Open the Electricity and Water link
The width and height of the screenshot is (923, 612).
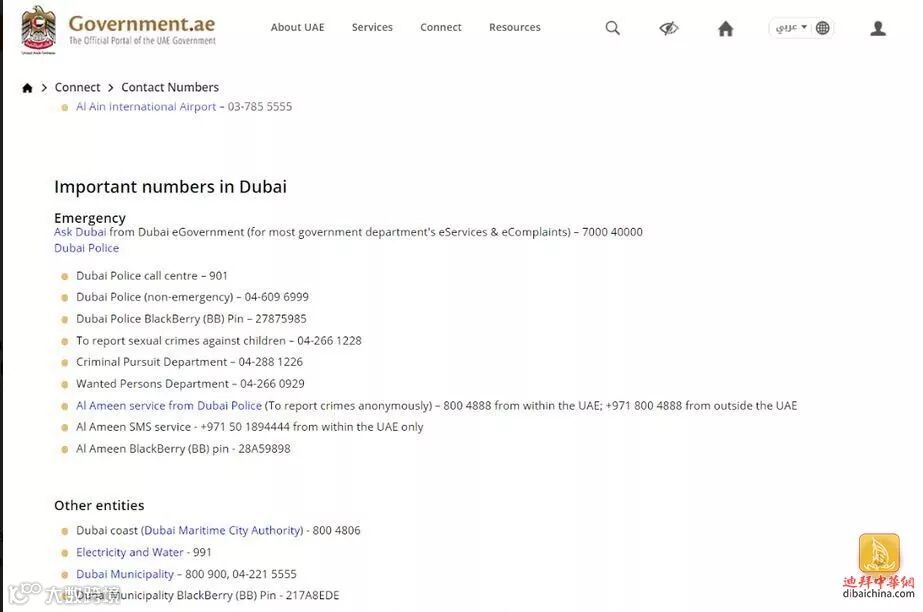click(x=130, y=552)
